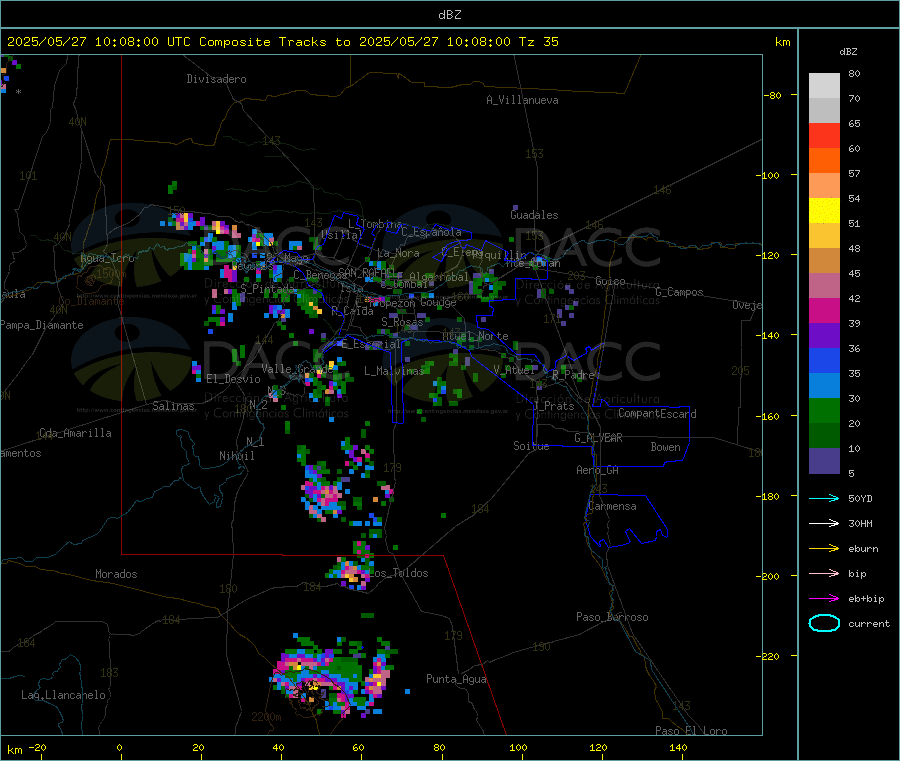Click the 80 dBZ white color swatch
The height and width of the screenshot is (761, 900).
[824, 86]
